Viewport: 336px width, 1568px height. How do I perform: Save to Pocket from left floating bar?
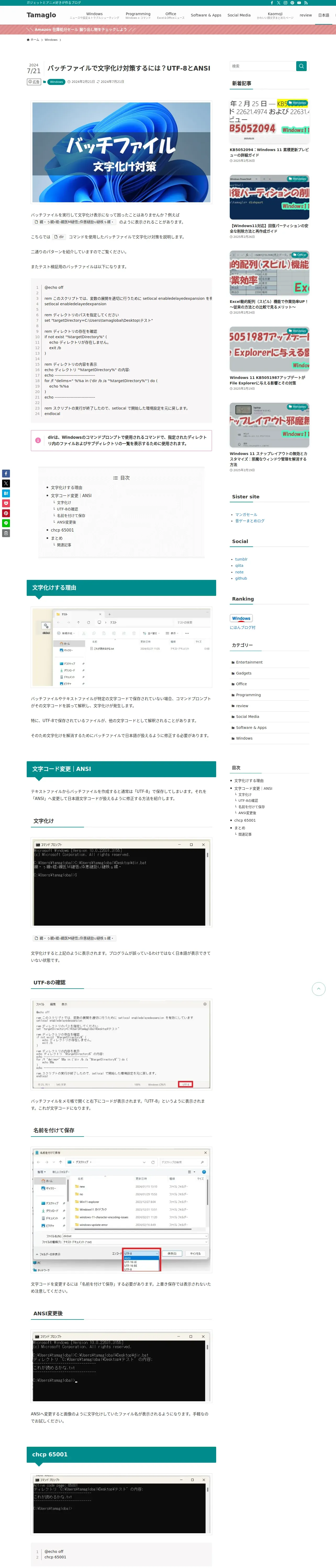[5, 503]
